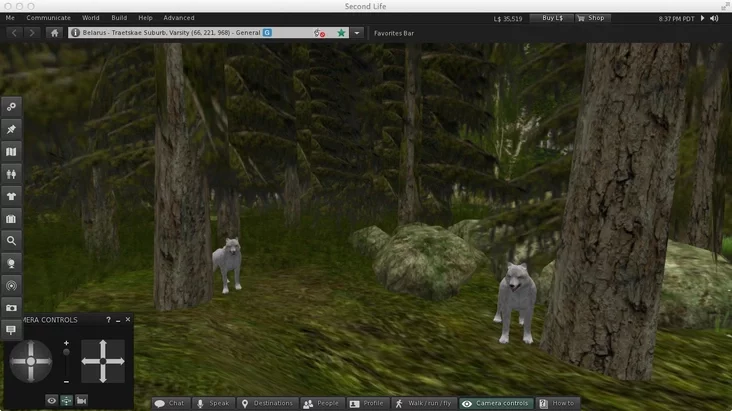Screen dimensions: 732x411
Task: Open the World menu
Action: point(91,18)
